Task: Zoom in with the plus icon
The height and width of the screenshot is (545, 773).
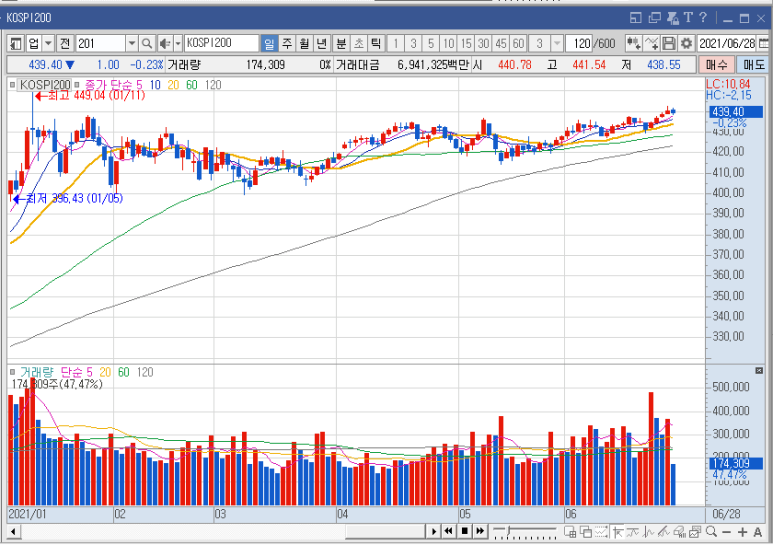Action: coord(742,532)
